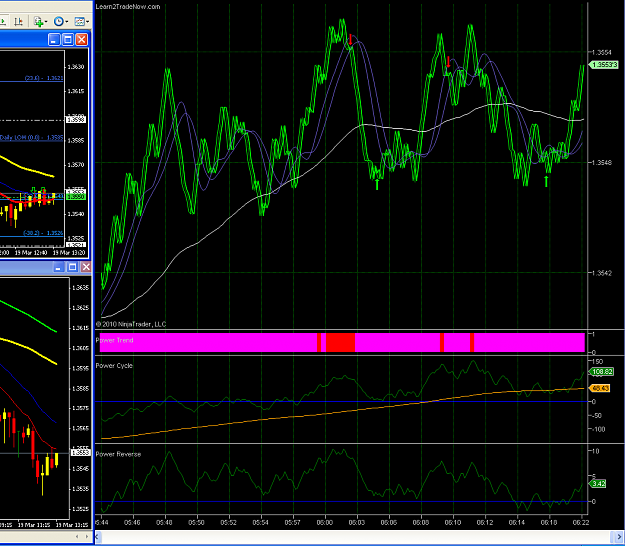The height and width of the screenshot is (546, 625).
Task: Click the (38.2) - 1.3526 Fibonacci label
Action: tap(43, 233)
